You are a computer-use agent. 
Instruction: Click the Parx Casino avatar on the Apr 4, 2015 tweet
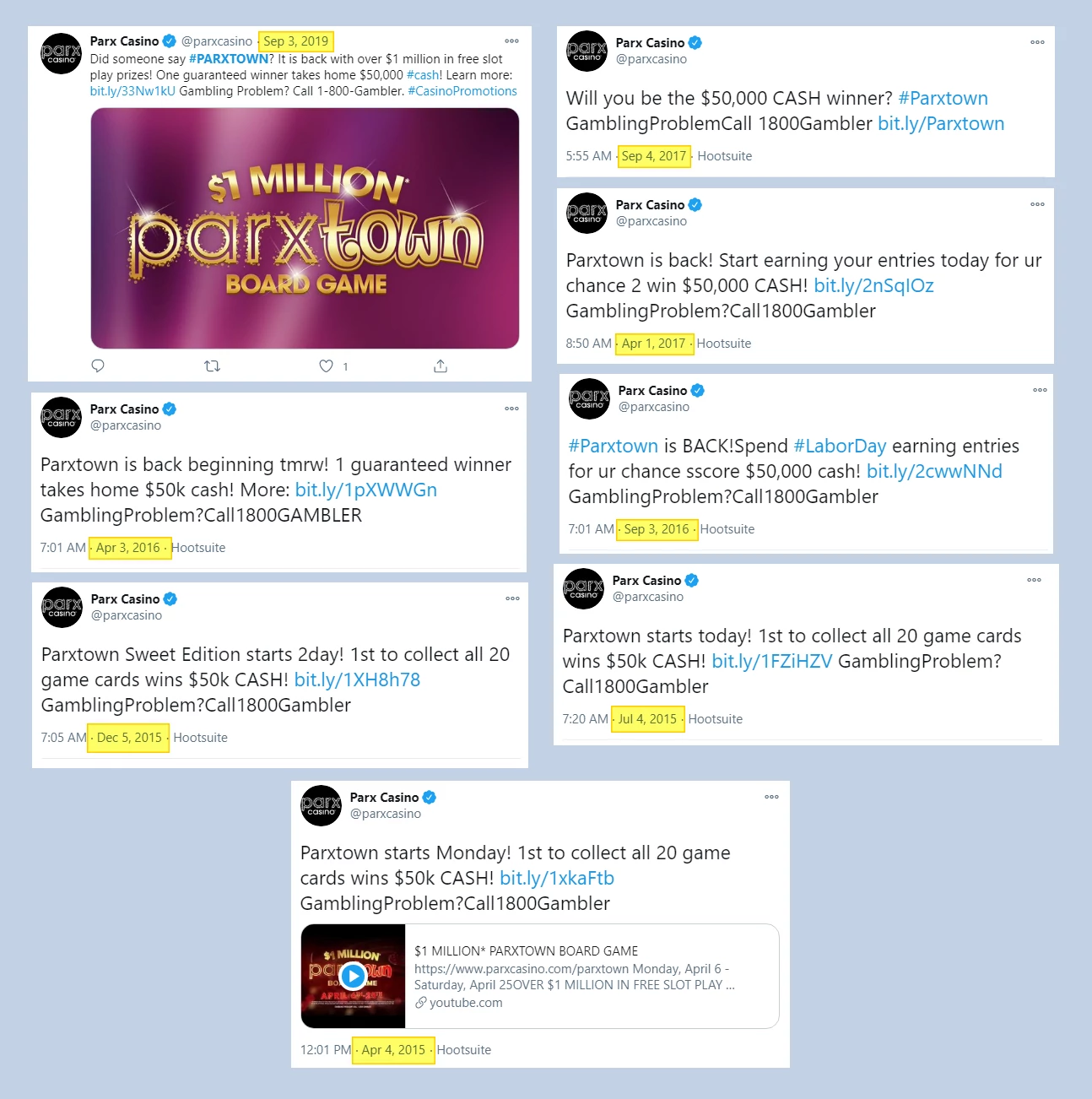click(x=322, y=805)
